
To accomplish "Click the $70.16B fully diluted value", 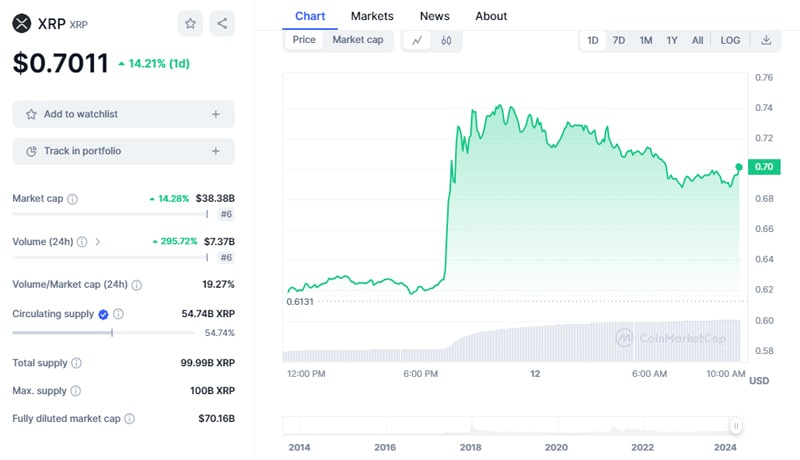I will point(216,419).
